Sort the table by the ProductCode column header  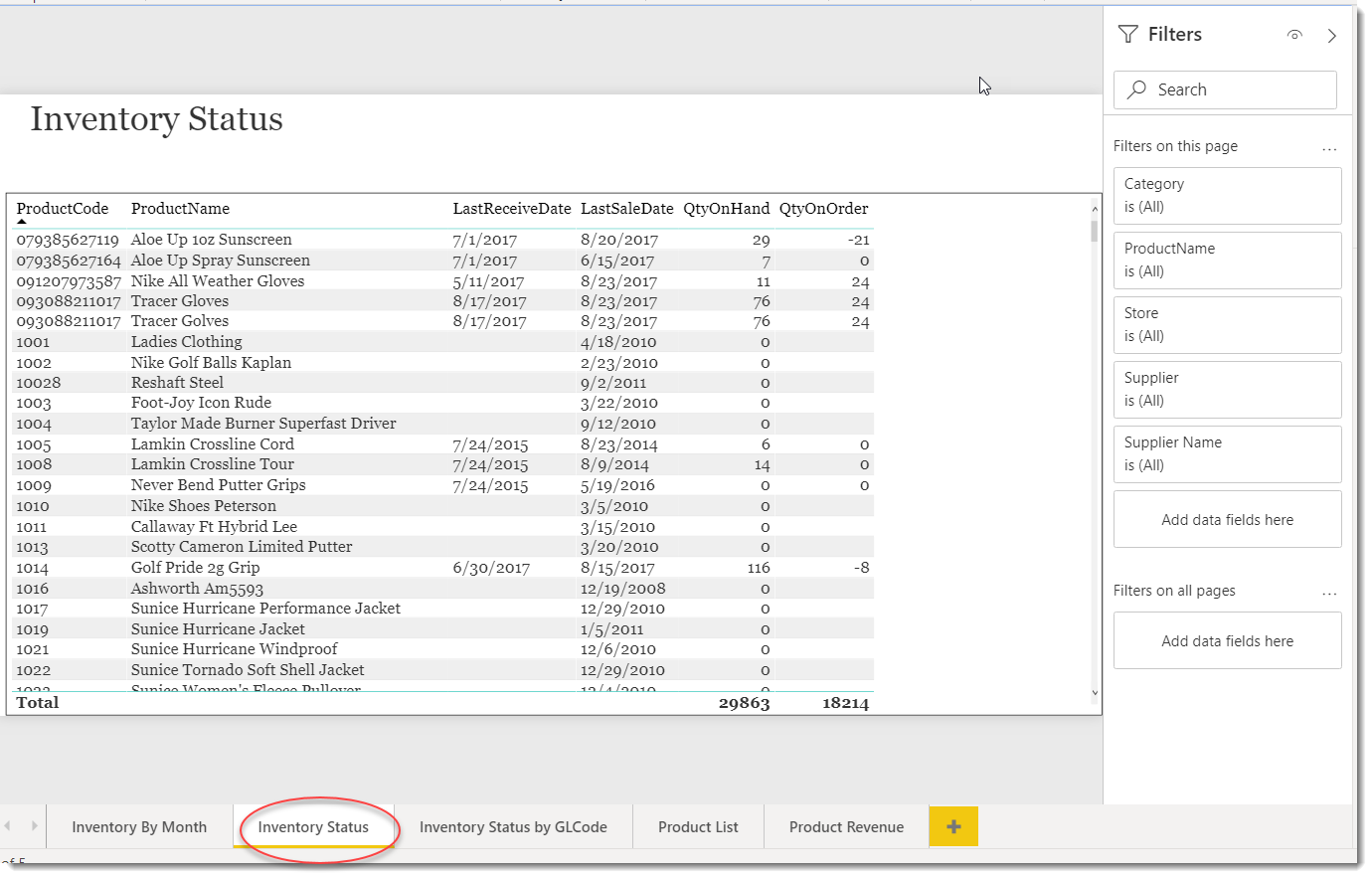click(x=63, y=209)
